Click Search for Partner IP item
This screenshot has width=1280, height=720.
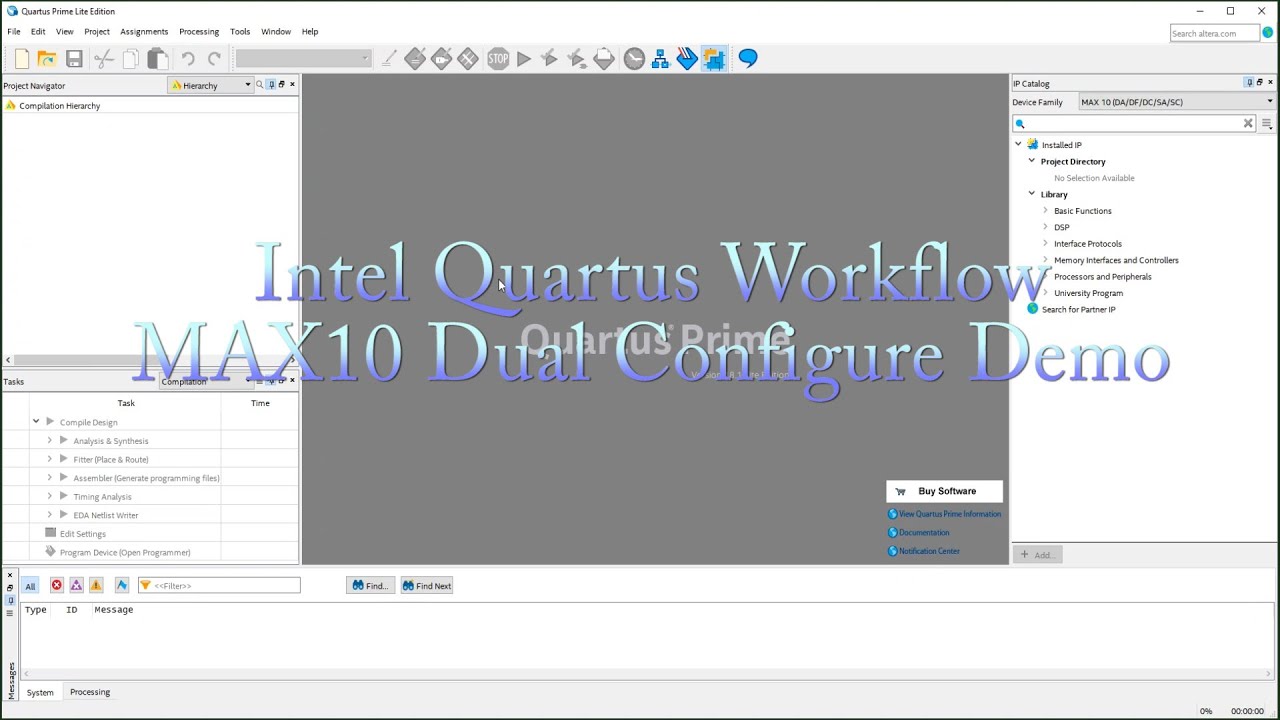click(1078, 310)
